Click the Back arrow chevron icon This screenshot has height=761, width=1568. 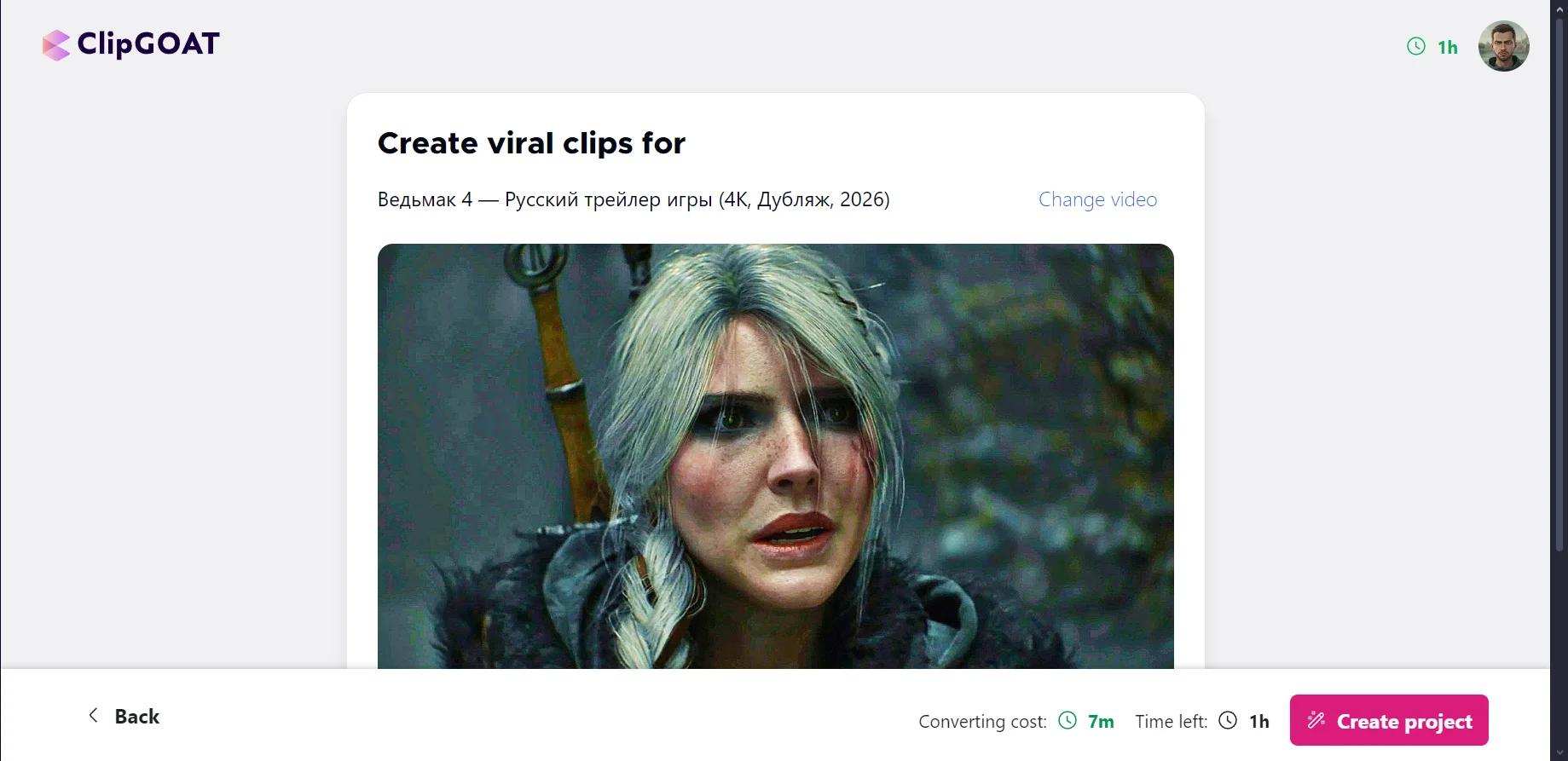pos(94,715)
